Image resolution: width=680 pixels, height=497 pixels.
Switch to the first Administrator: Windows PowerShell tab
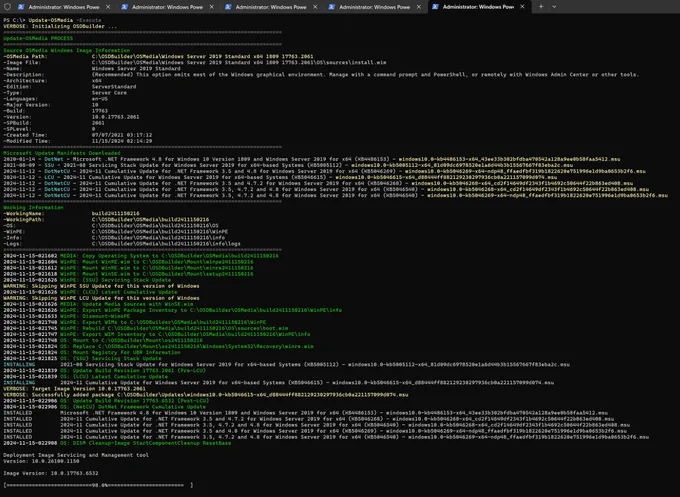(x=64, y=7)
